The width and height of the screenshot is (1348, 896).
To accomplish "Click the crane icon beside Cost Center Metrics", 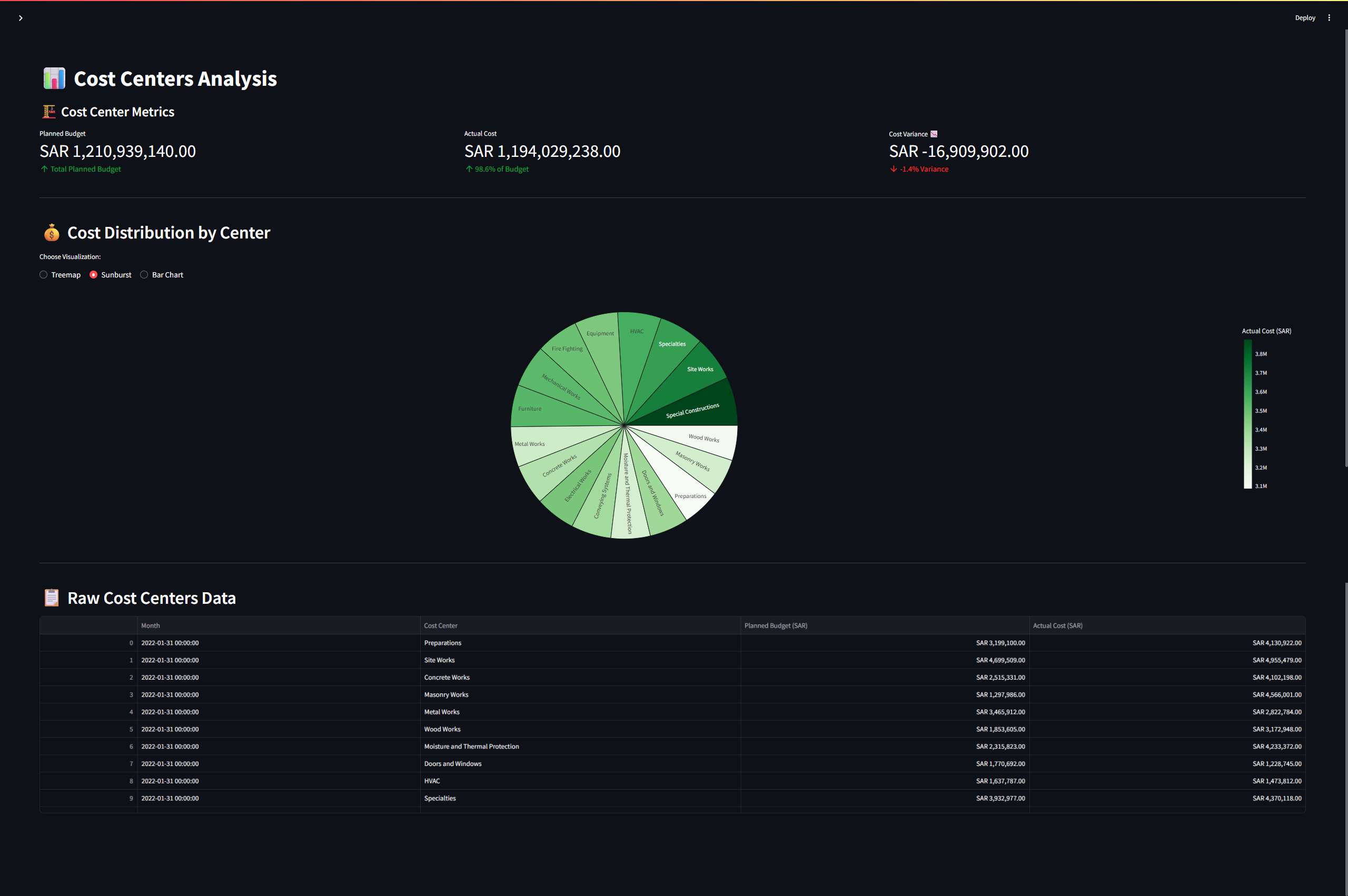I will (49, 112).
